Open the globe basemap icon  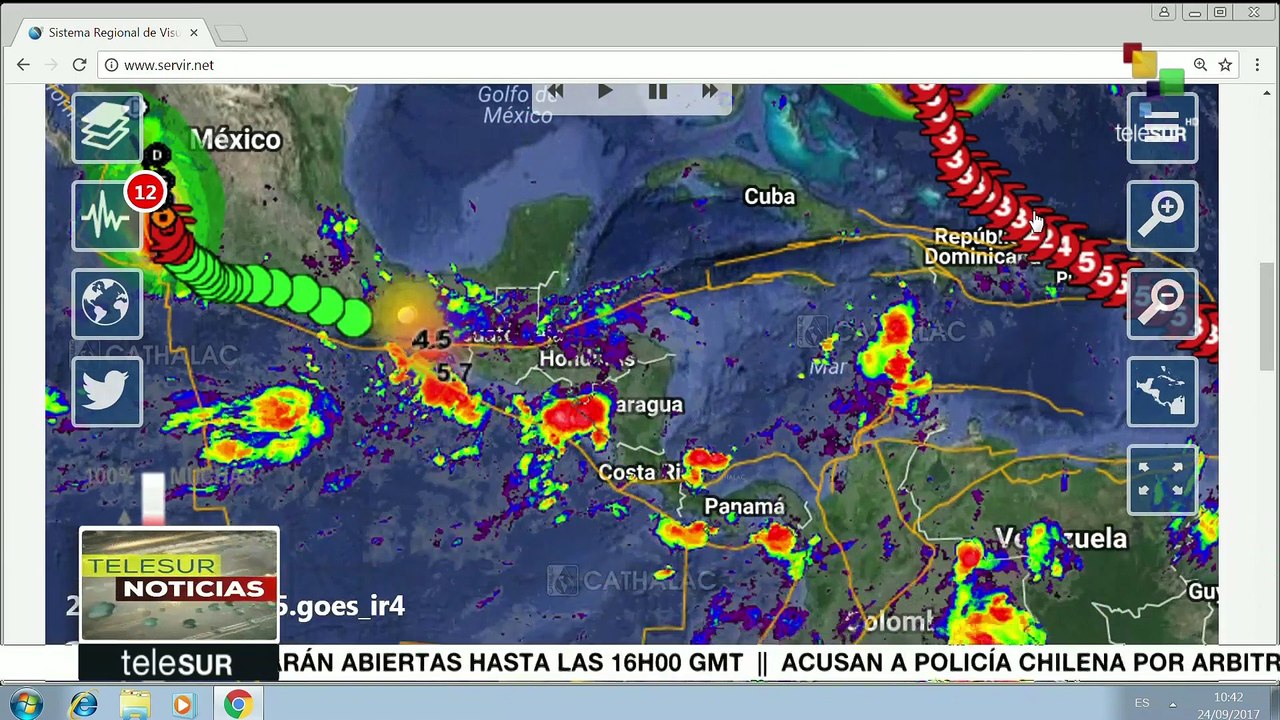click(107, 303)
